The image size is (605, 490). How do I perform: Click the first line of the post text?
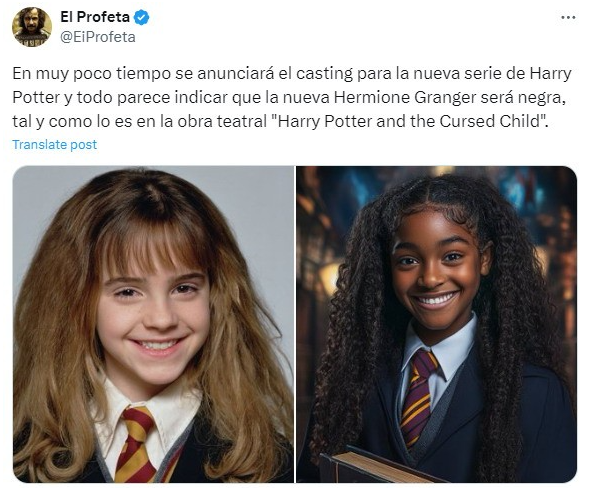(292, 73)
